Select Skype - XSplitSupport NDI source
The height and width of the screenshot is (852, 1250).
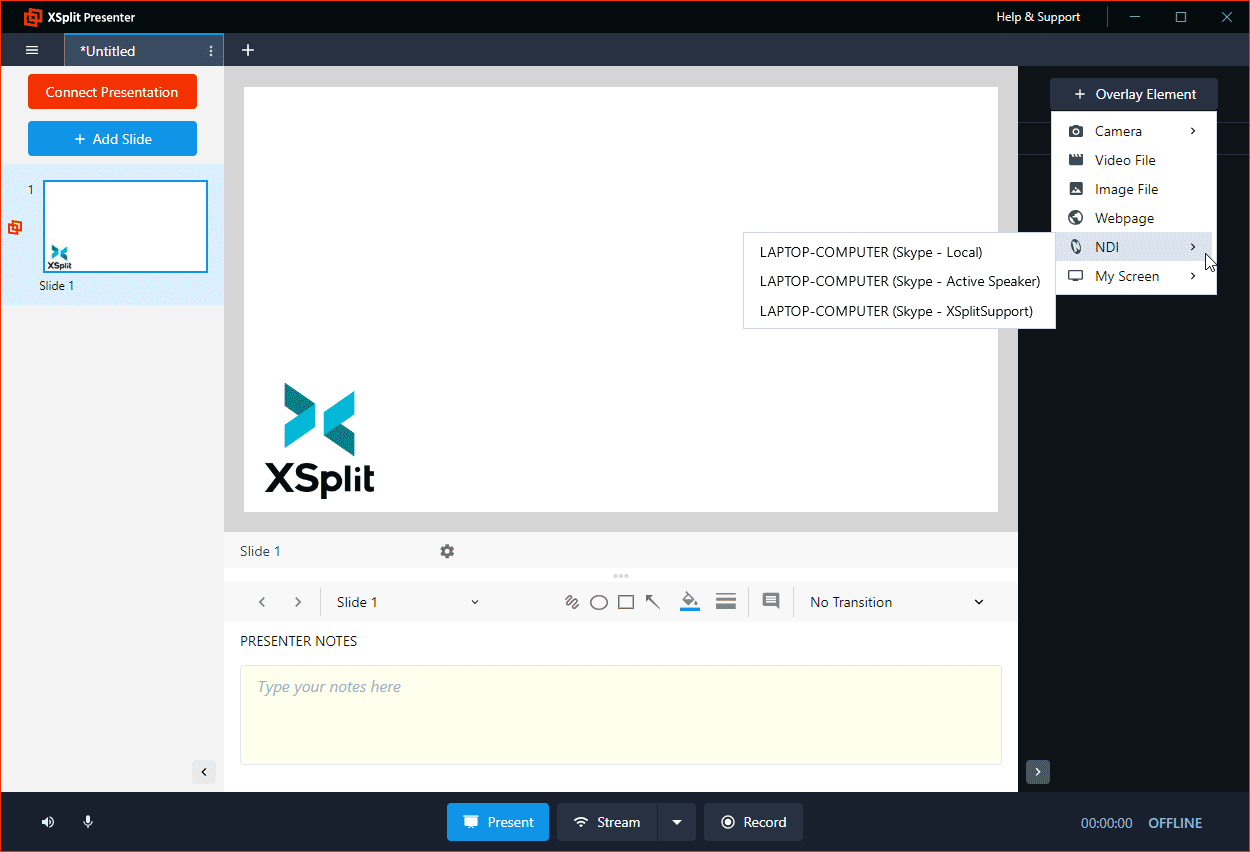pos(900,311)
